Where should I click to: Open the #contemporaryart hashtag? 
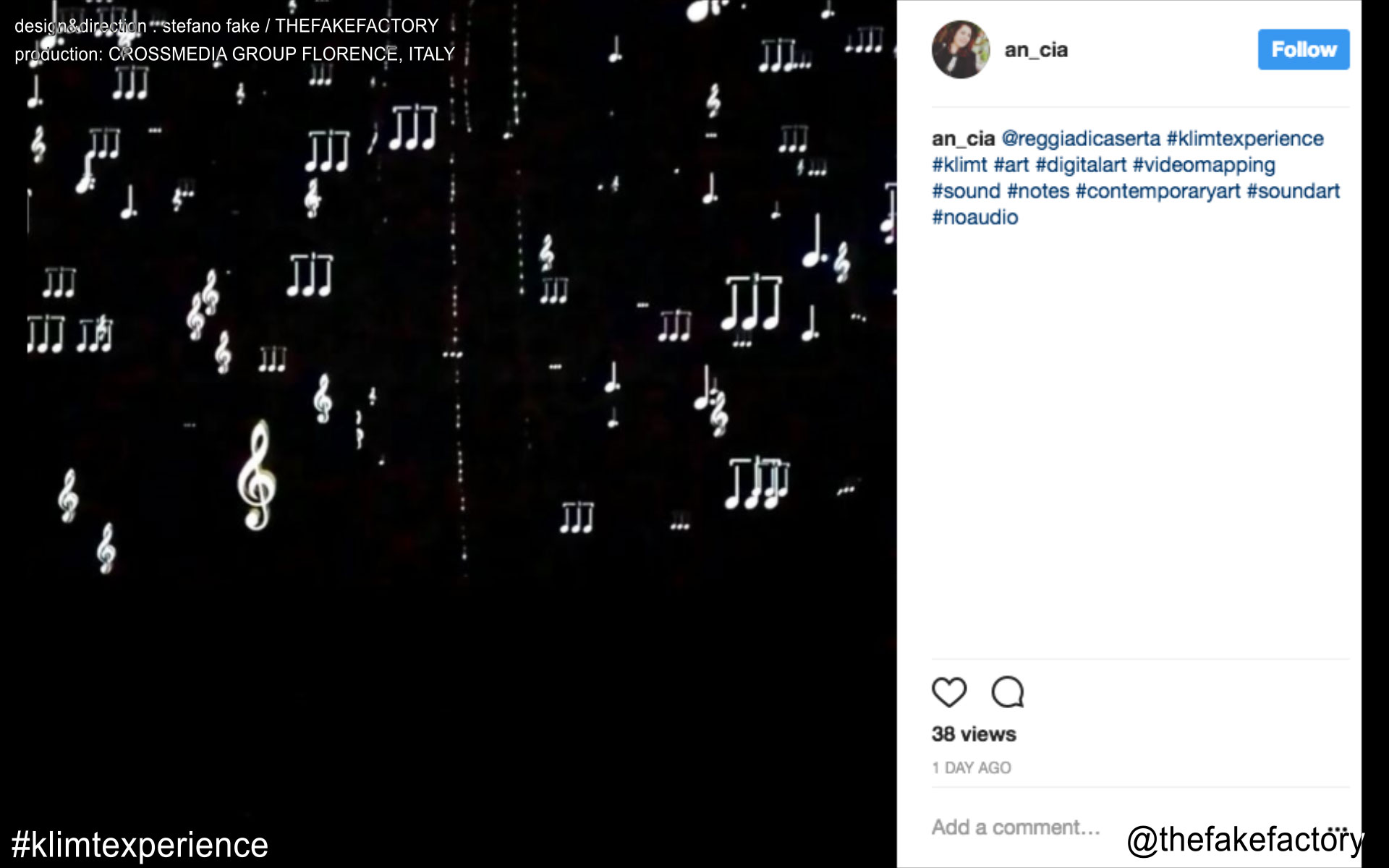pos(1158,191)
